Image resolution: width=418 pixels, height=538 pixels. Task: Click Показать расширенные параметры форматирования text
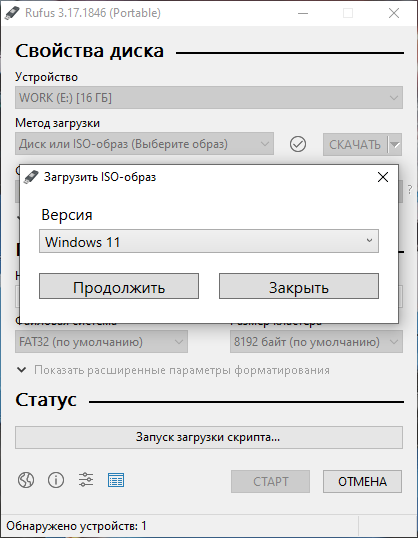182,370
